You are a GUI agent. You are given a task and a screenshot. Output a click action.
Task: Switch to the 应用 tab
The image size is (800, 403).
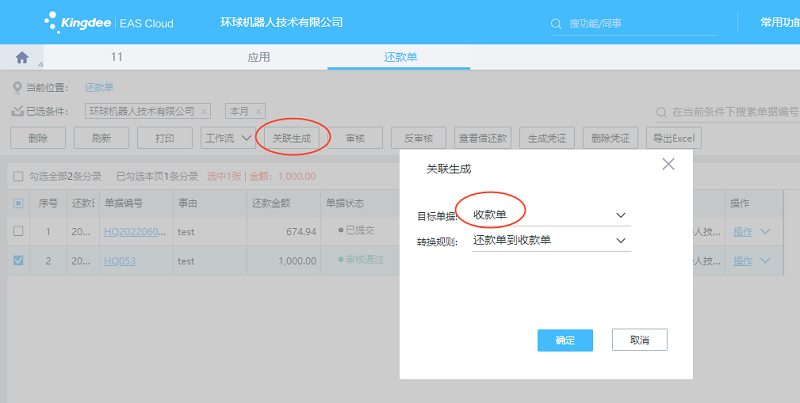259,58
